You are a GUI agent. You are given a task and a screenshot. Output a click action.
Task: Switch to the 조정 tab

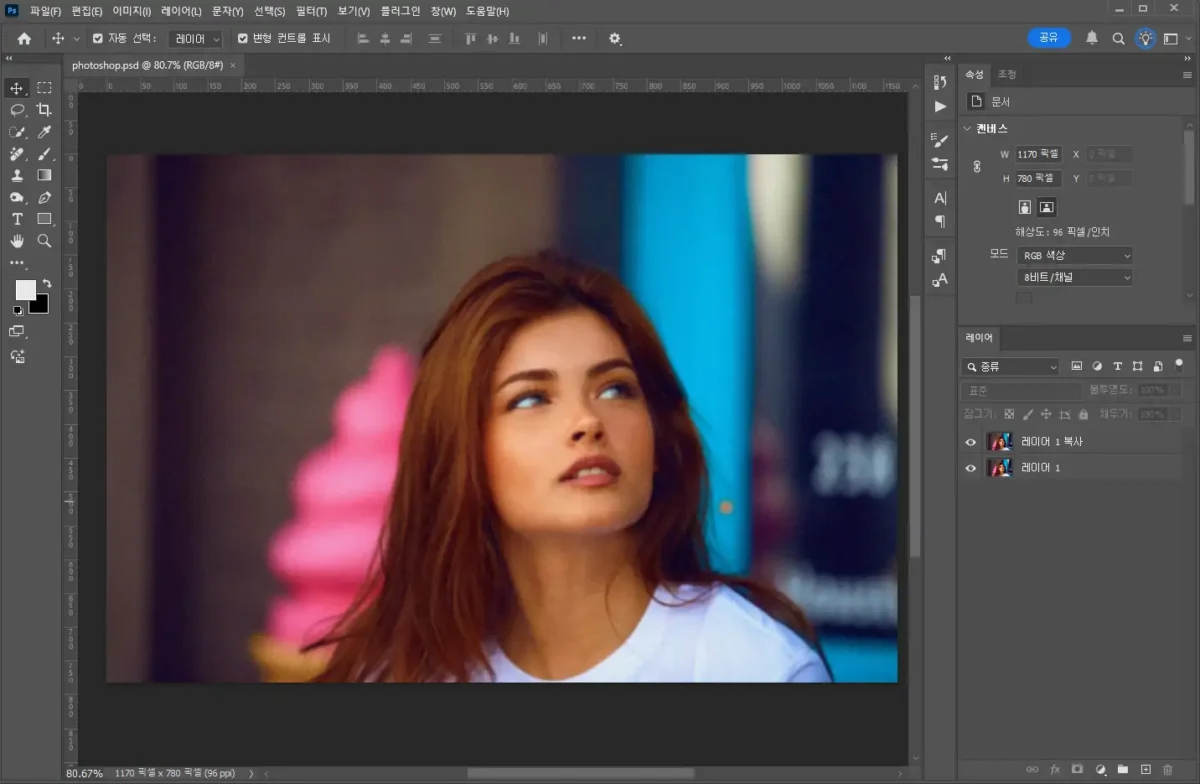click(x=1007, y=73)
